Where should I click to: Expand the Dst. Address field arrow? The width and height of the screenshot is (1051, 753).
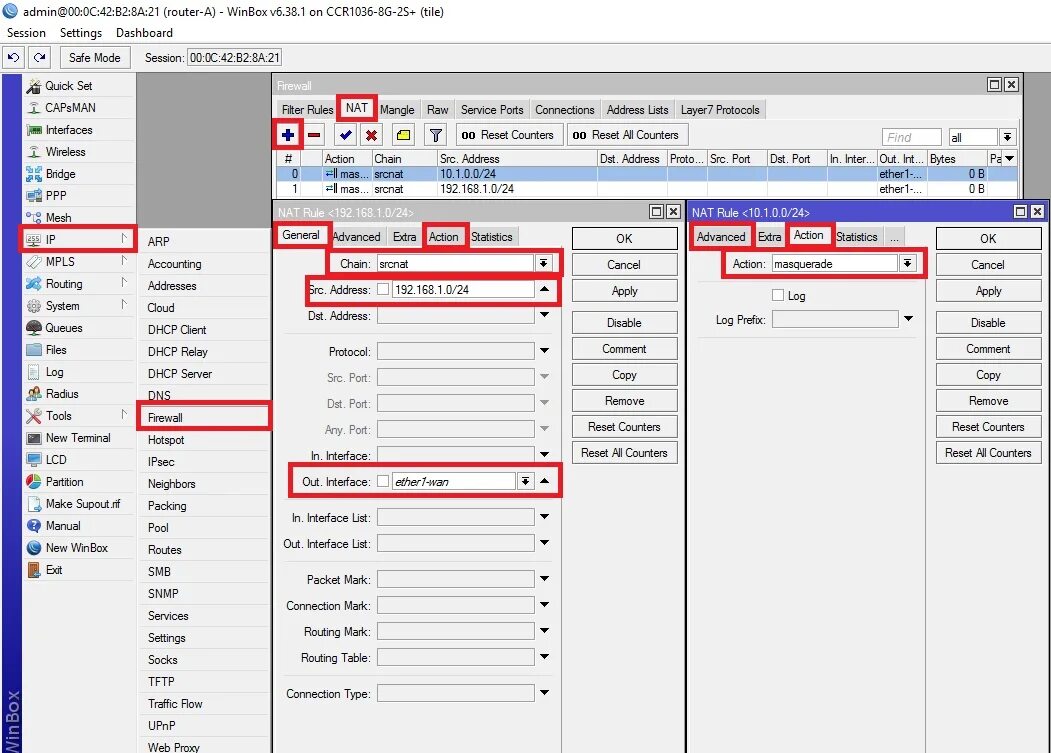tap(544, 314)
